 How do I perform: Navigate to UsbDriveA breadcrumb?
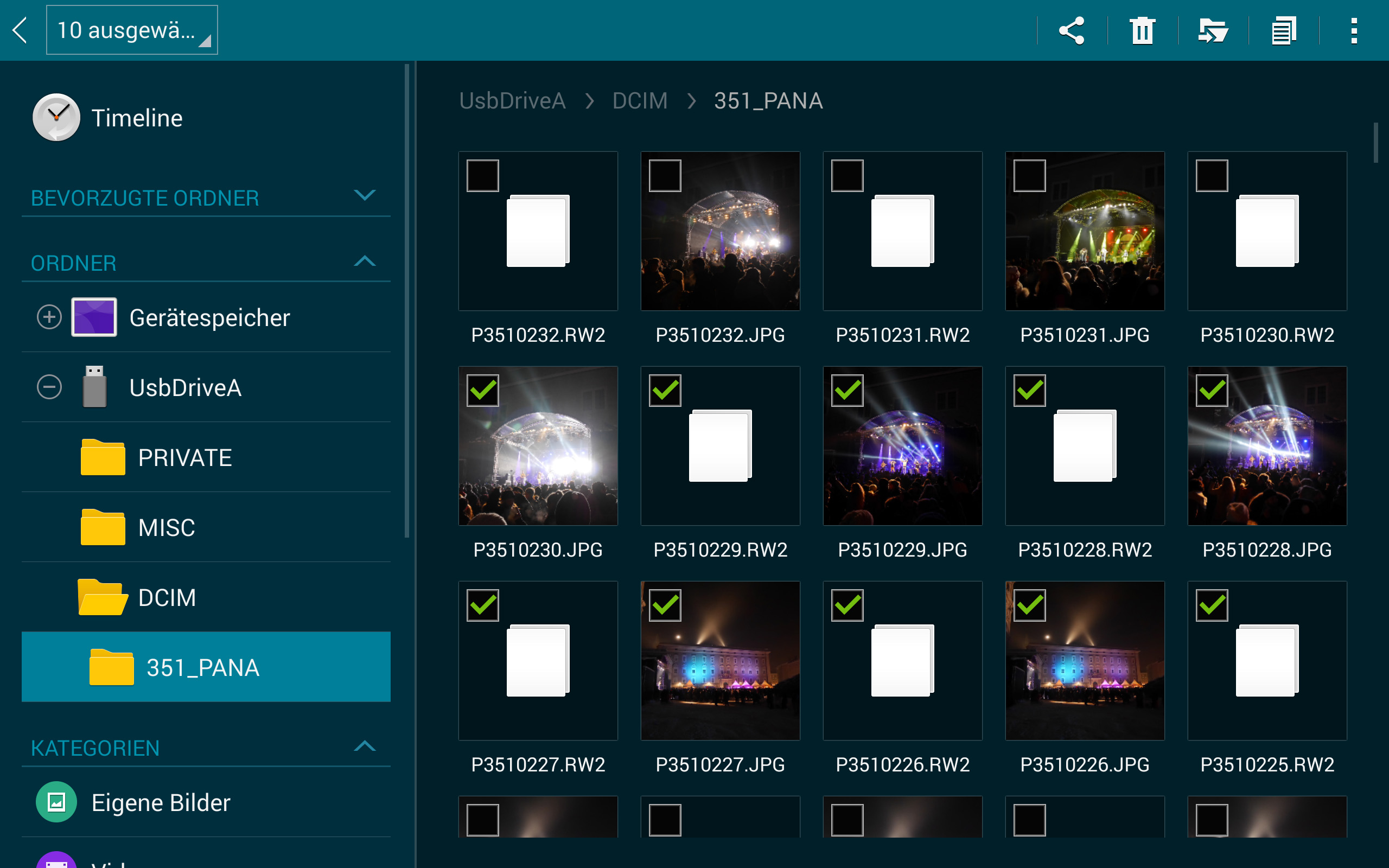point(512,101)
